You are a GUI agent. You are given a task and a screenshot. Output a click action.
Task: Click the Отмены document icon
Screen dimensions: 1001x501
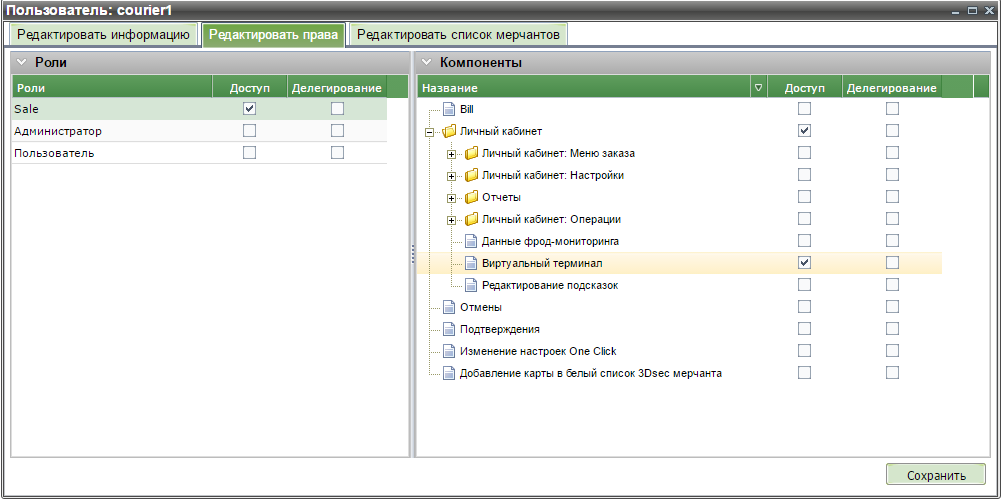449,307
